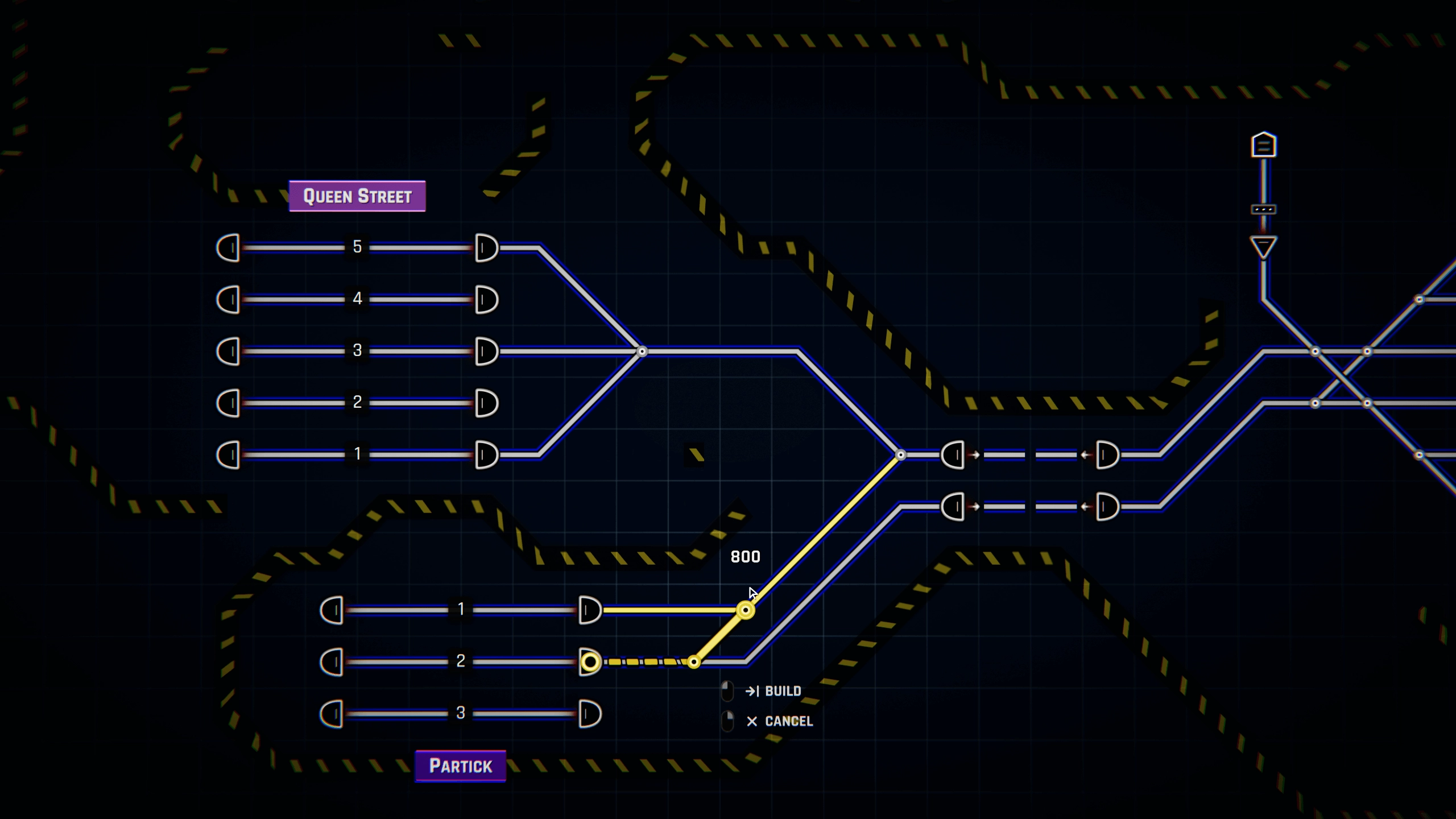Click the small yellow node on dashed track
Viewport: 1456px width, 819px height.
point(694,662)
